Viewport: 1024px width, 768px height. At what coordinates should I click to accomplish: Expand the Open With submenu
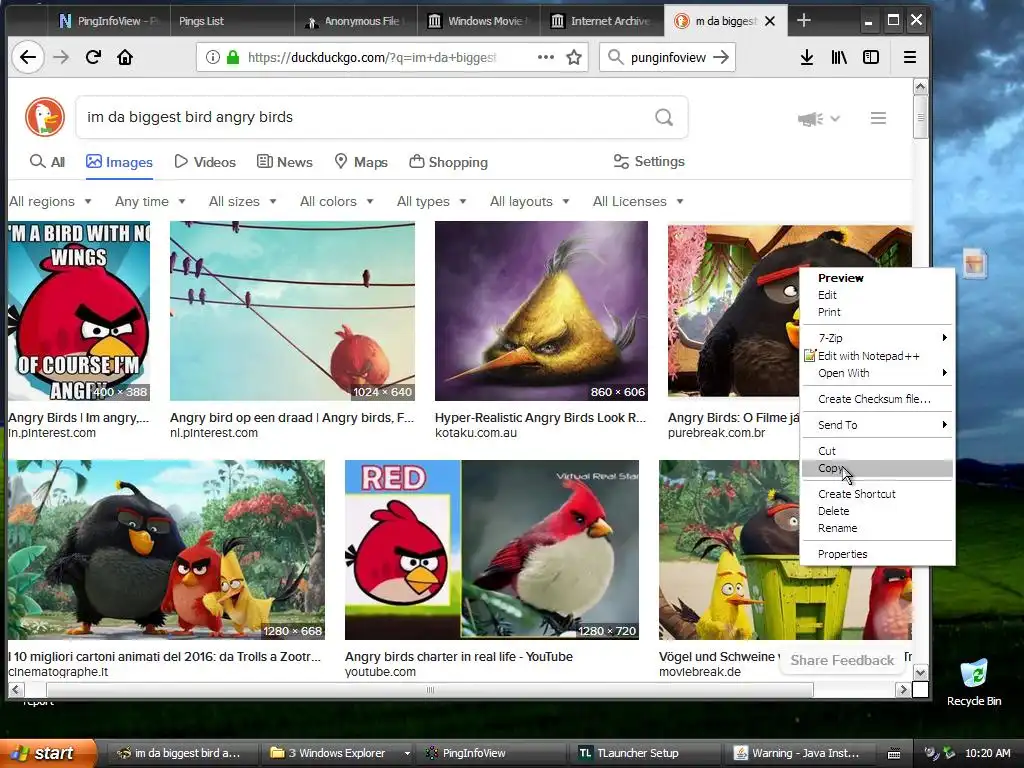[876, 373]
